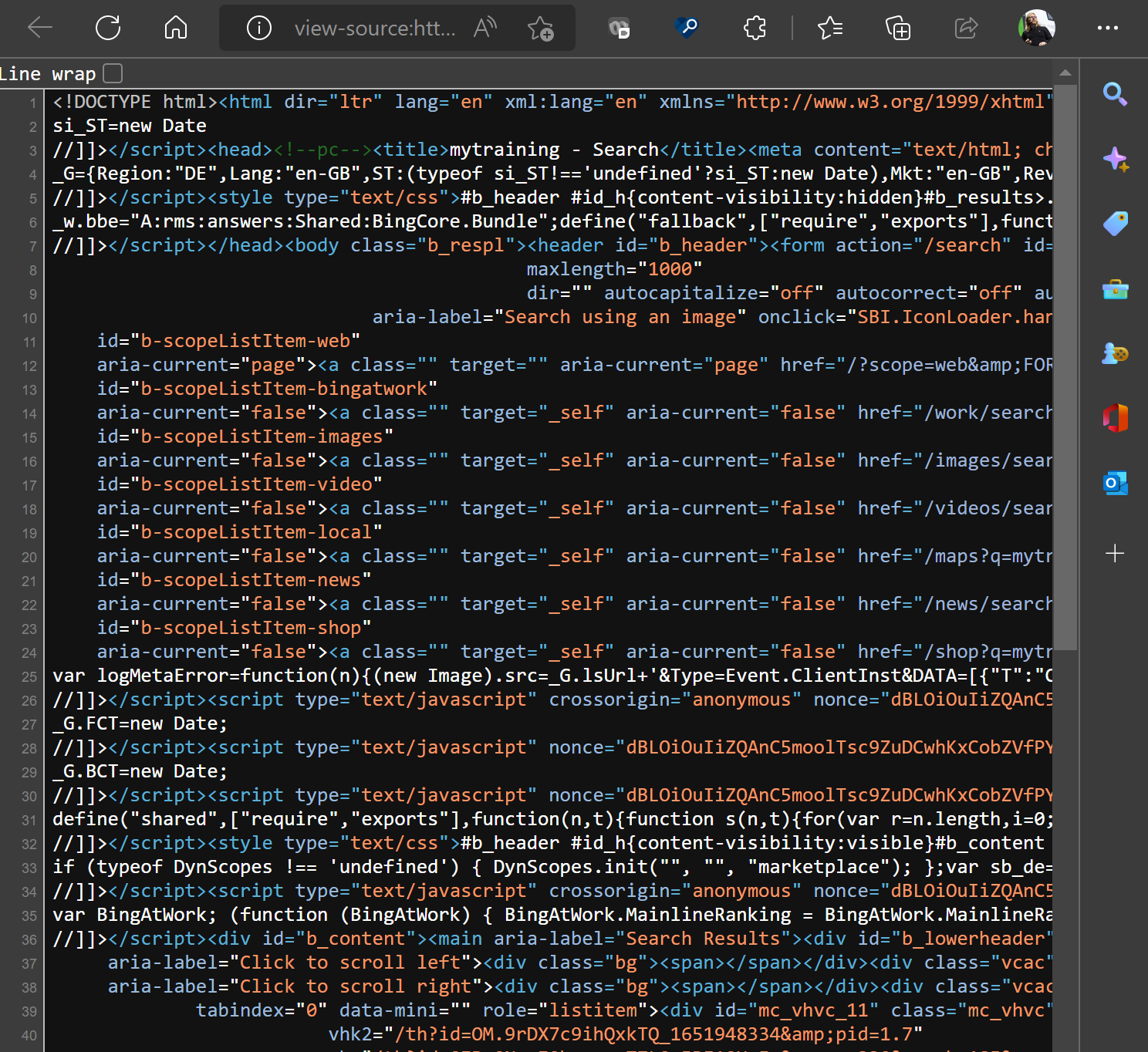Viewport: 1148px width, 1052px height.
Task: Click id "b-scopeListItem-local" text
Action: 256,532
